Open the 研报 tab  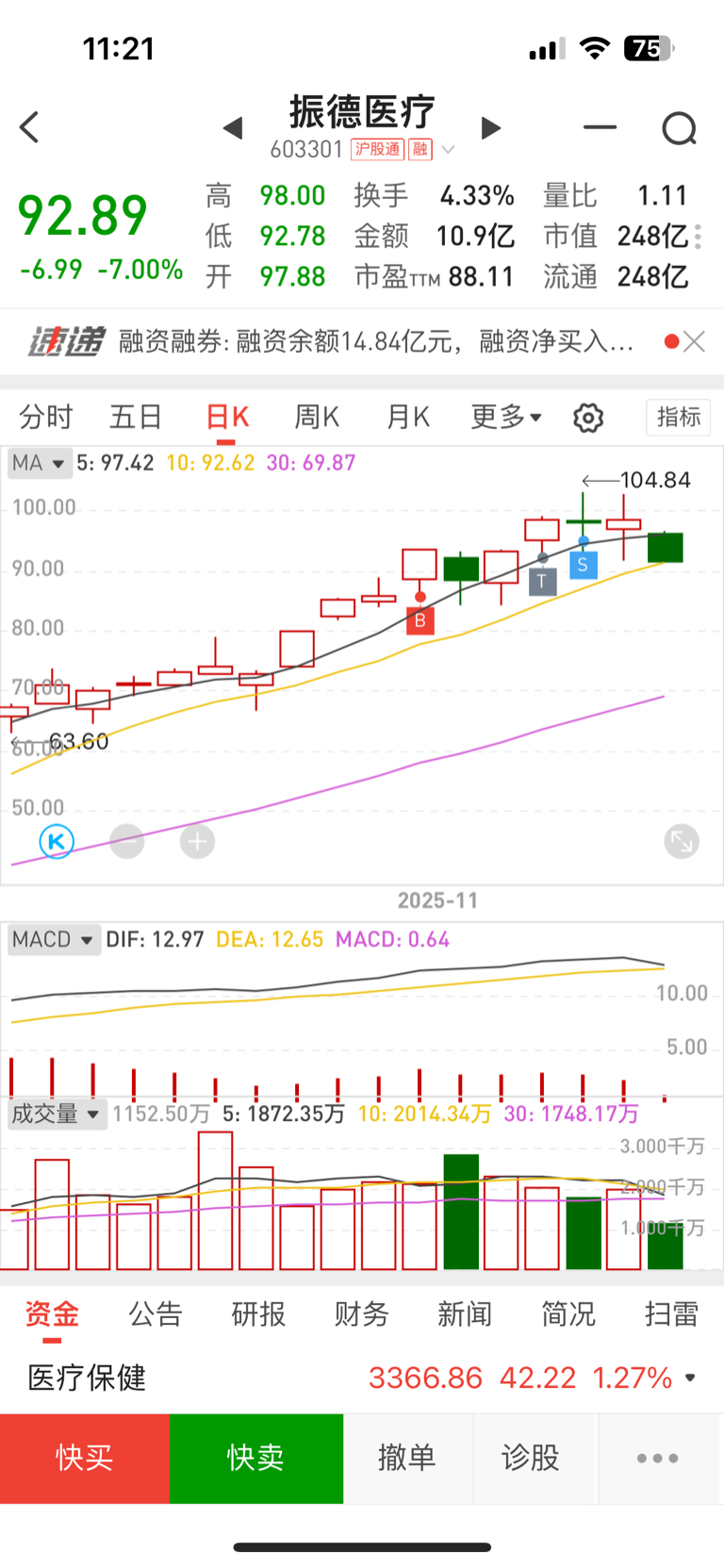[258, 1313]
